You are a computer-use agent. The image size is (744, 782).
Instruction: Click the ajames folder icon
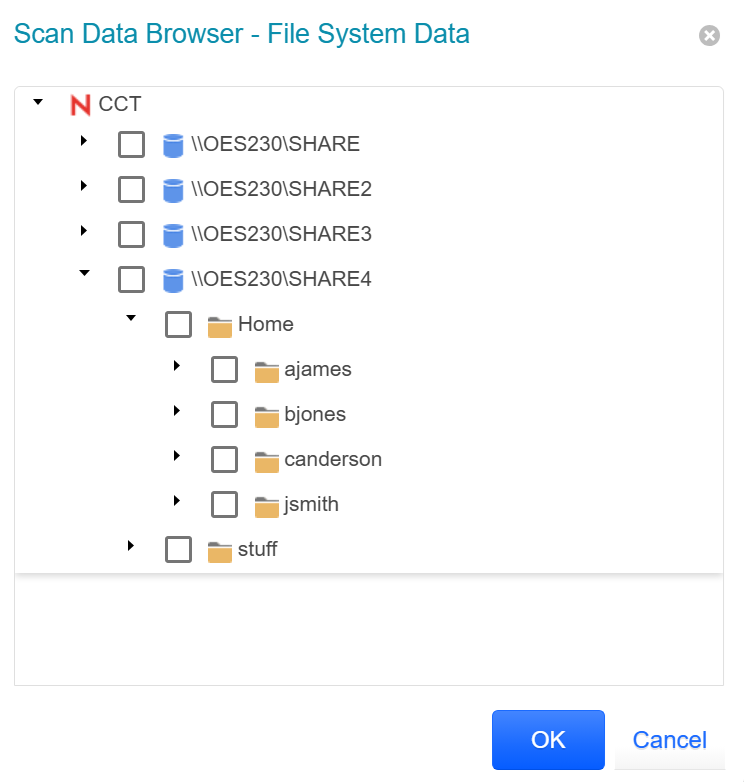point(266,371)
